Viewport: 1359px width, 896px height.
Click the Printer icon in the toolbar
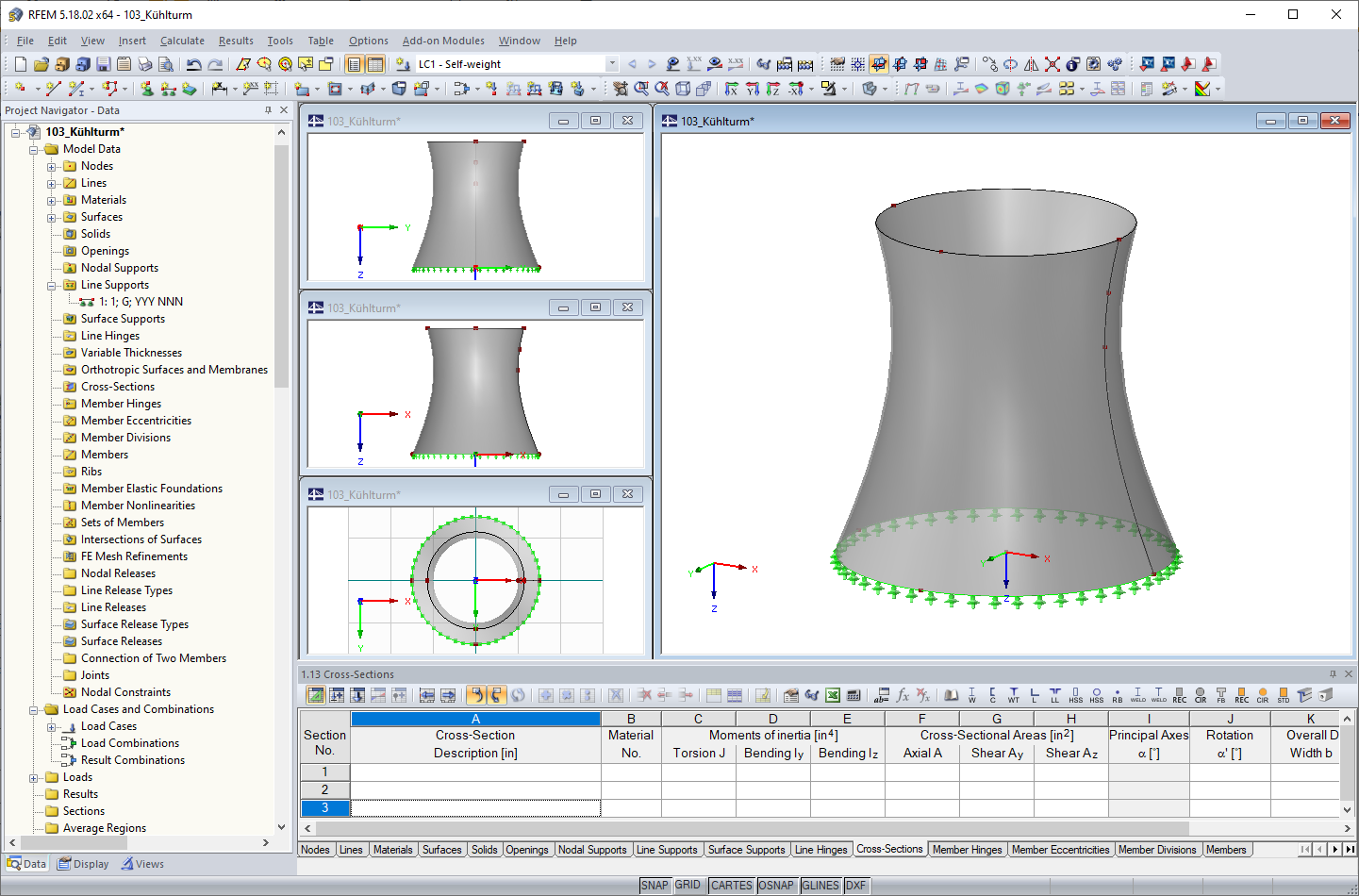143,63
